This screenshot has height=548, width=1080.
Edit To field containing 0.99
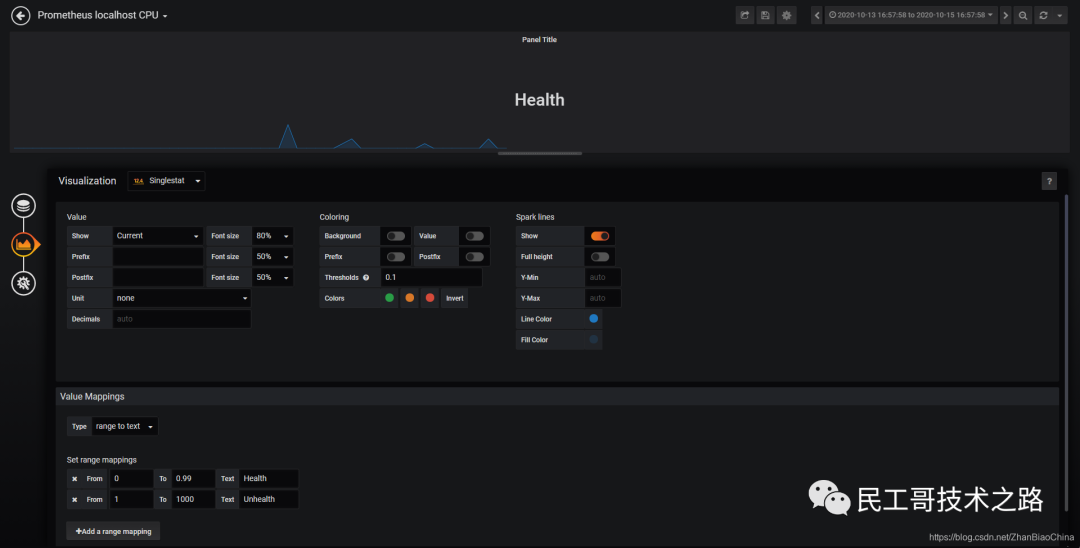[x=193, y=478]
